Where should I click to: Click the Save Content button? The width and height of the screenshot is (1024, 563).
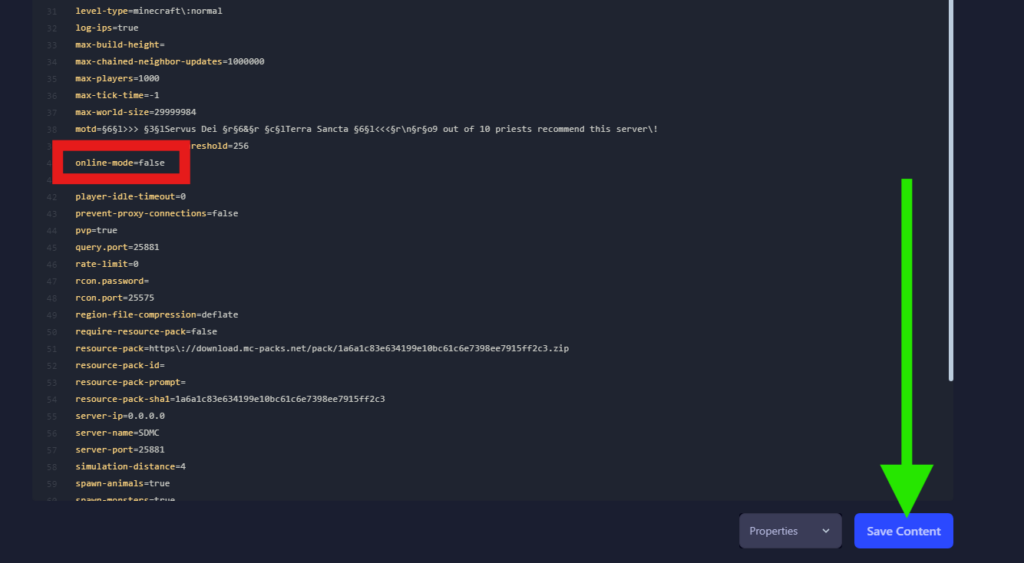click(x=903, y=531)
